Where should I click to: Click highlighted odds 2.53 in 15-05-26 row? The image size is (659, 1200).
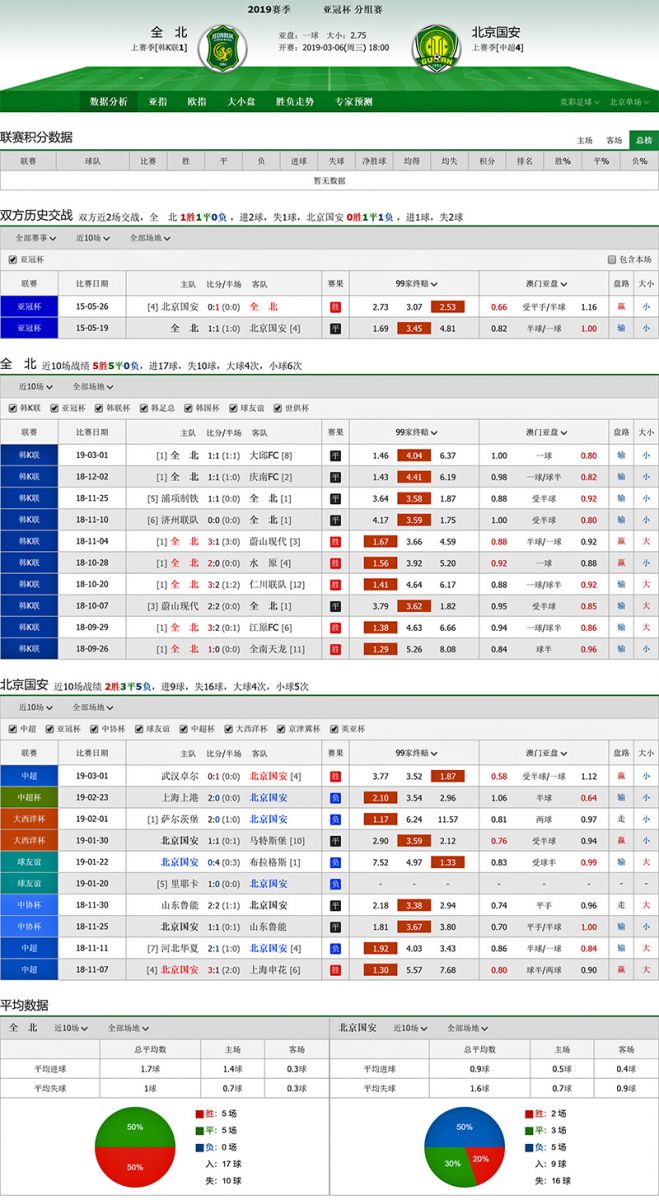point(448,307)
